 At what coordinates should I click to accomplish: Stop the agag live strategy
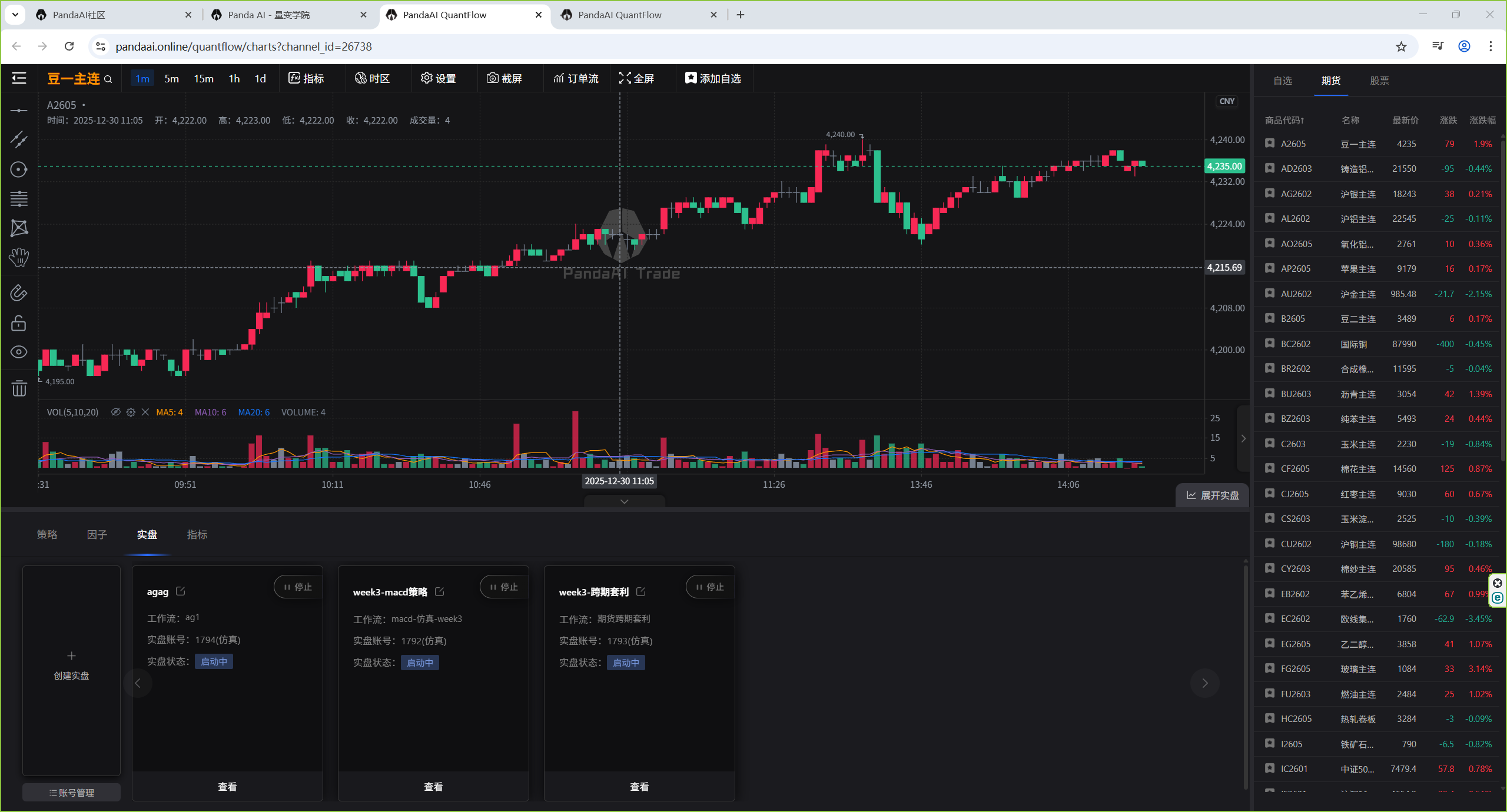click(298, 587)
